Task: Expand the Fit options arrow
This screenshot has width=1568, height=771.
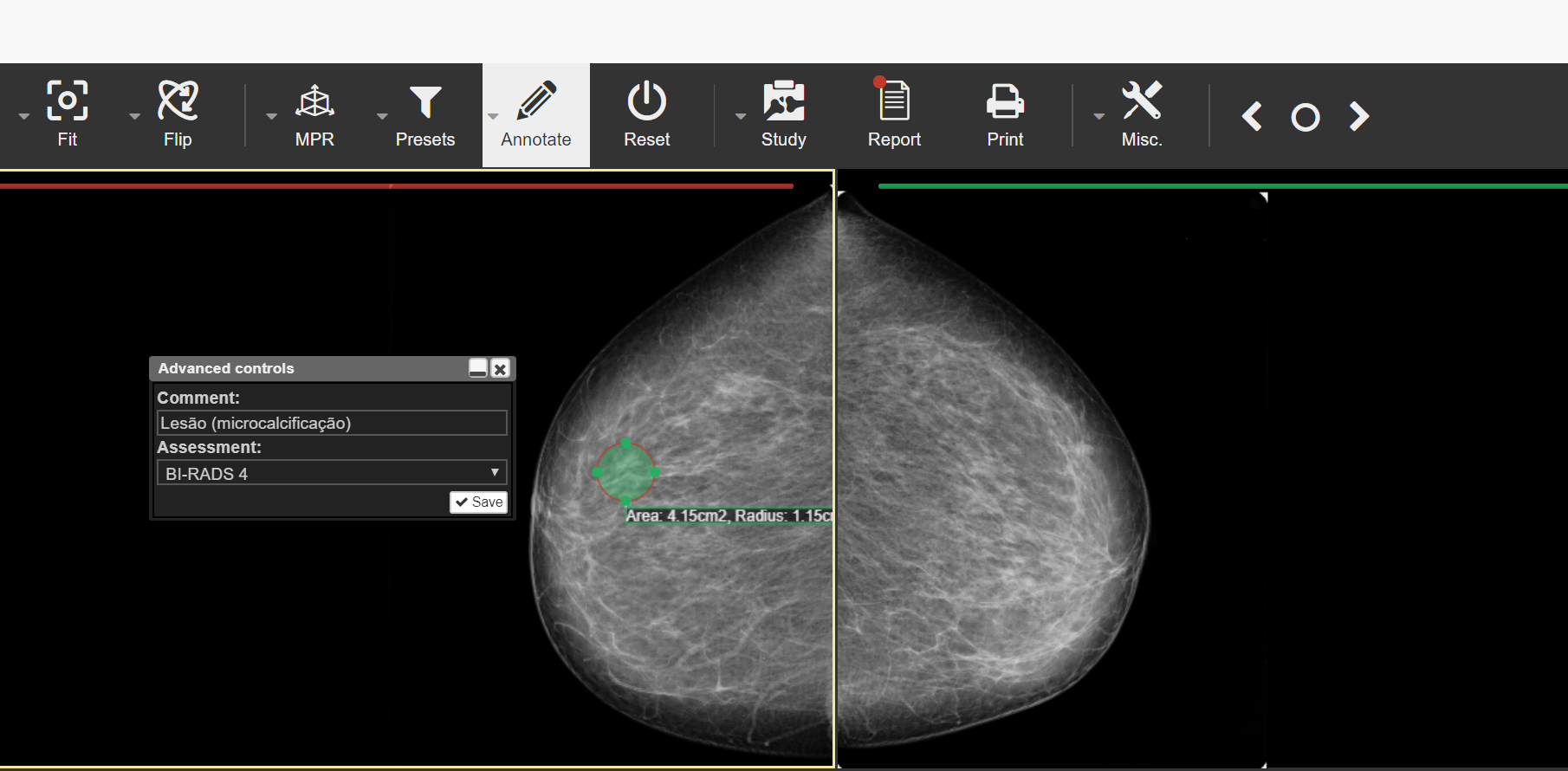Action: coord(24,116)
